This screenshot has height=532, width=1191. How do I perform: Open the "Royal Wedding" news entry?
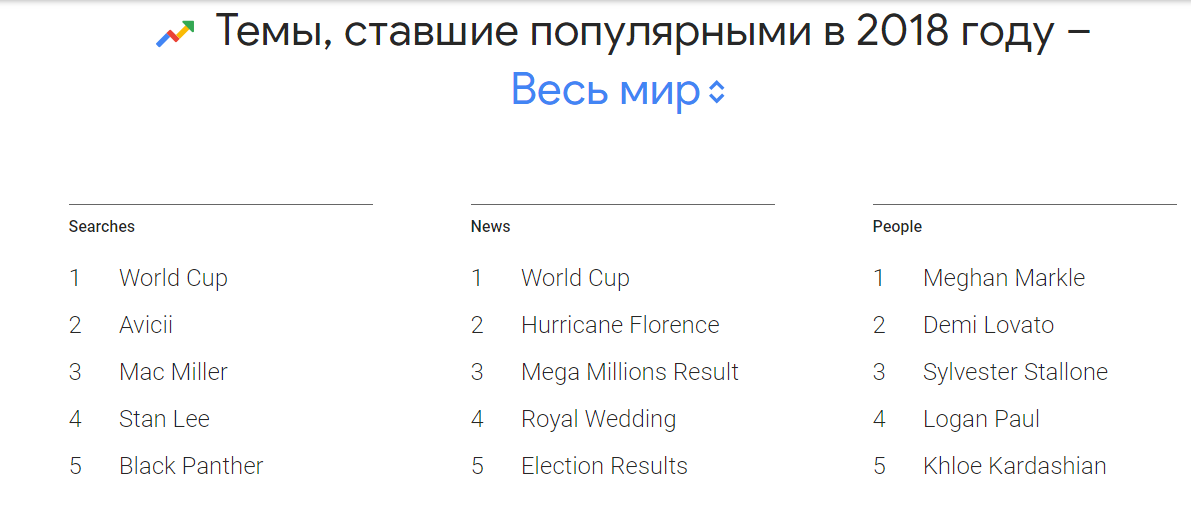pos(598,419)
